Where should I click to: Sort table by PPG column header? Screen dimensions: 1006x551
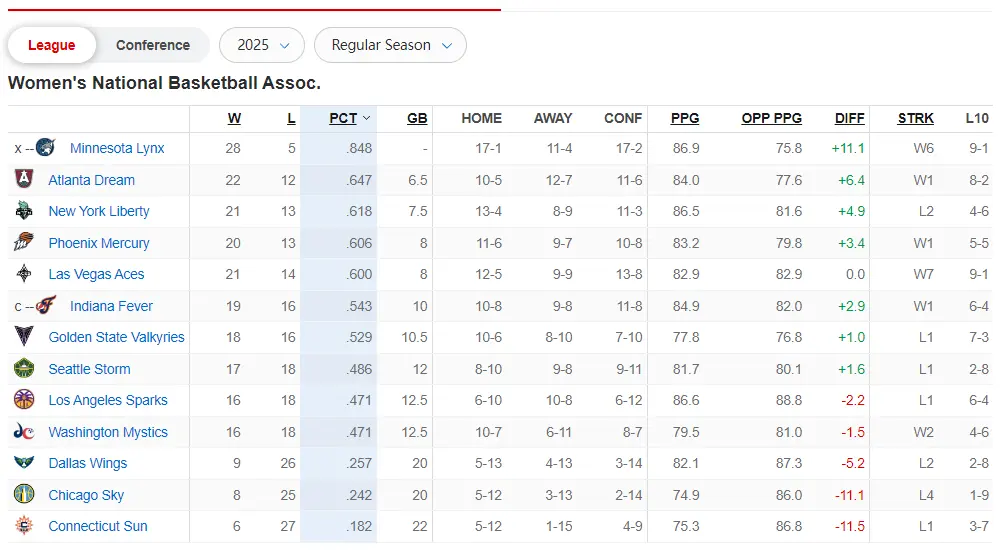point(685,118)
